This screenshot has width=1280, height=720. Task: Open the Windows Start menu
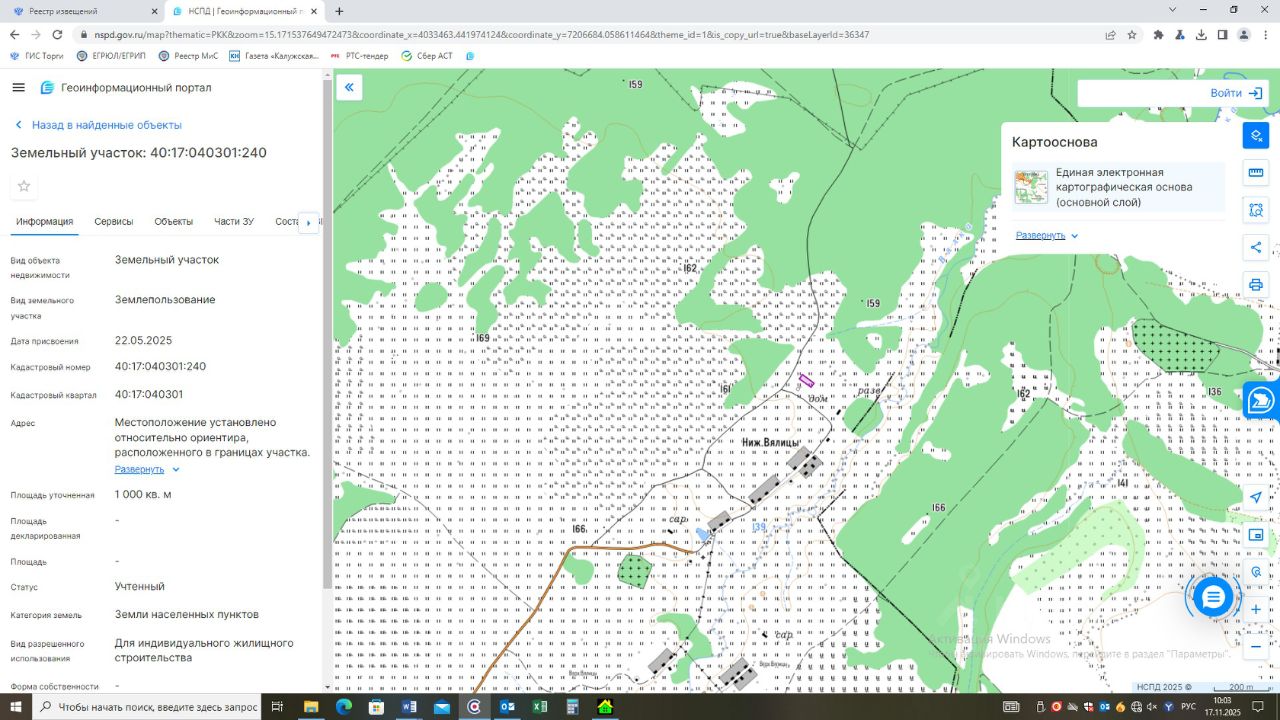15,707
